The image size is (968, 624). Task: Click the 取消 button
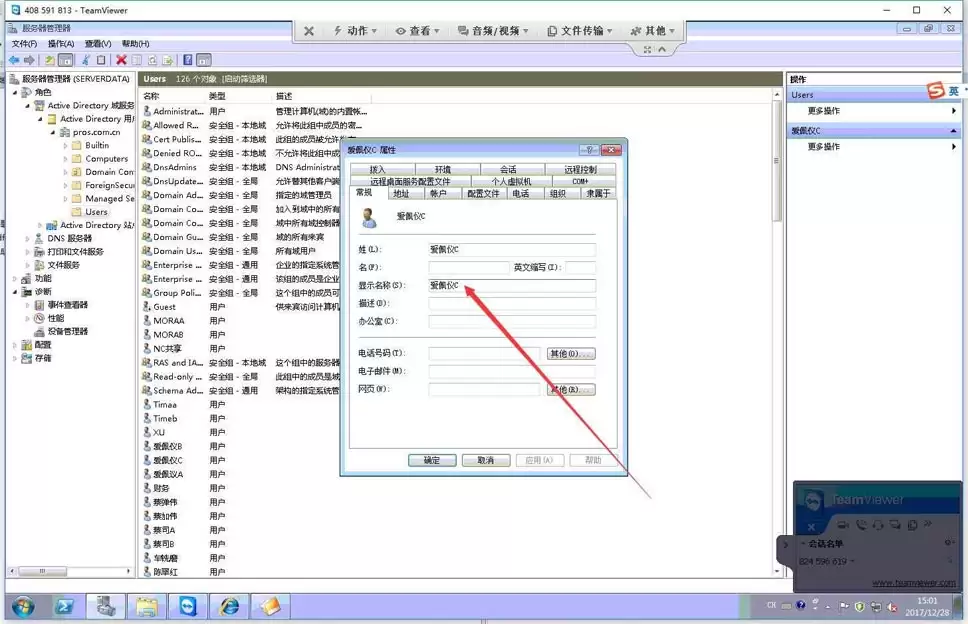[x=486, y=460]
